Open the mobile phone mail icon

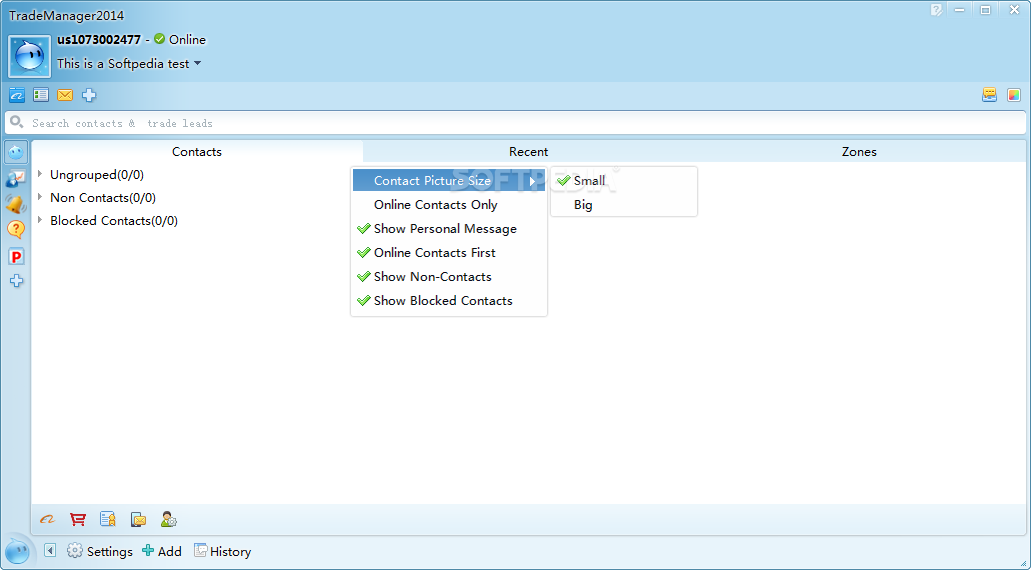click(139, 519)
